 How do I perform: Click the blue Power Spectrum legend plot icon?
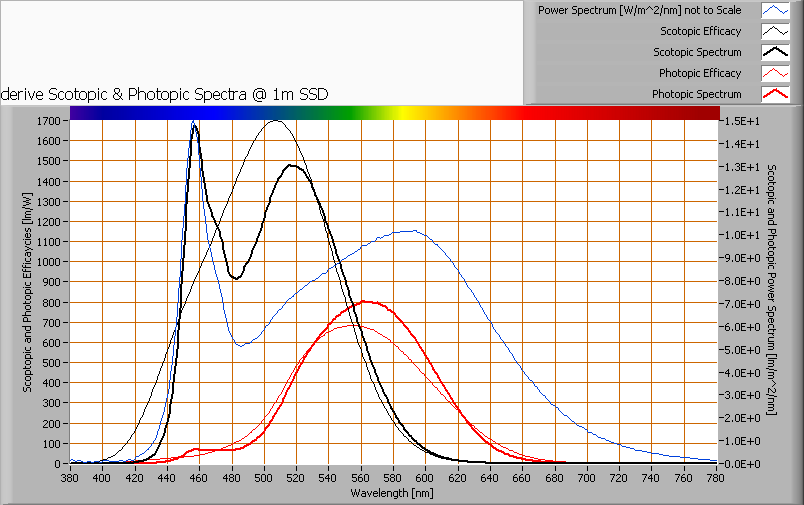[x=775, y=10]
